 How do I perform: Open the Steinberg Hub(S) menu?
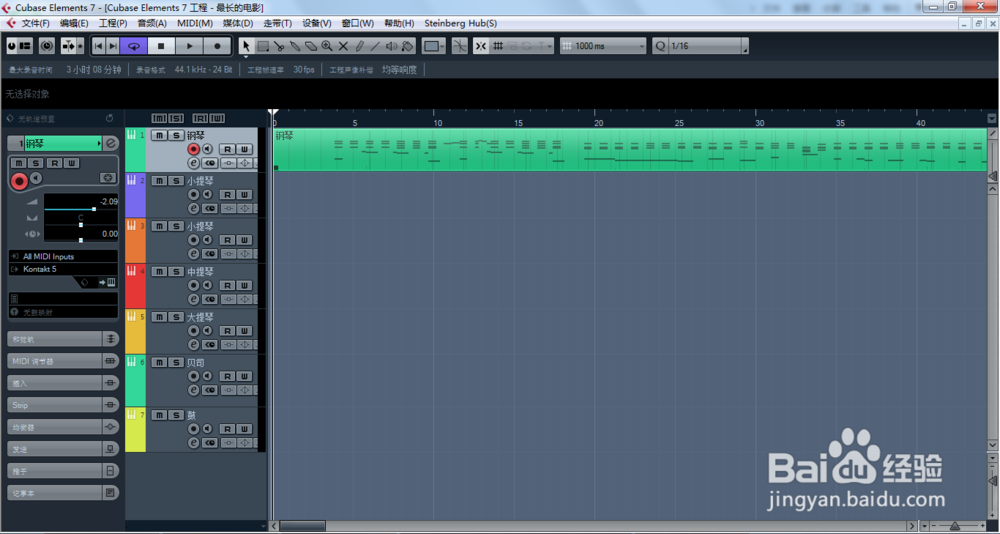(x=460, y=23)
